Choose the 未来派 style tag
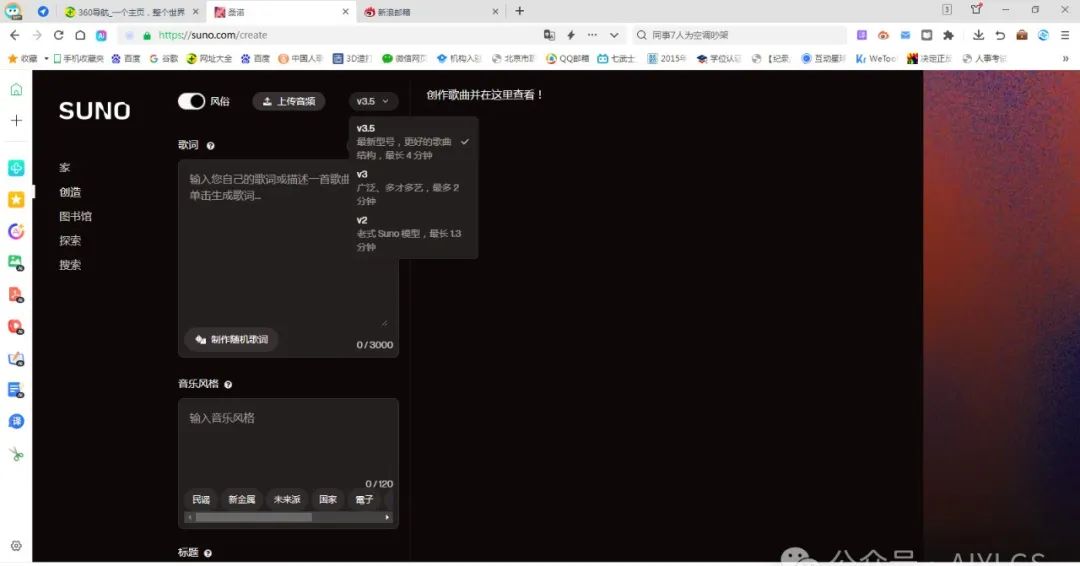 click(x=287, y=499)
